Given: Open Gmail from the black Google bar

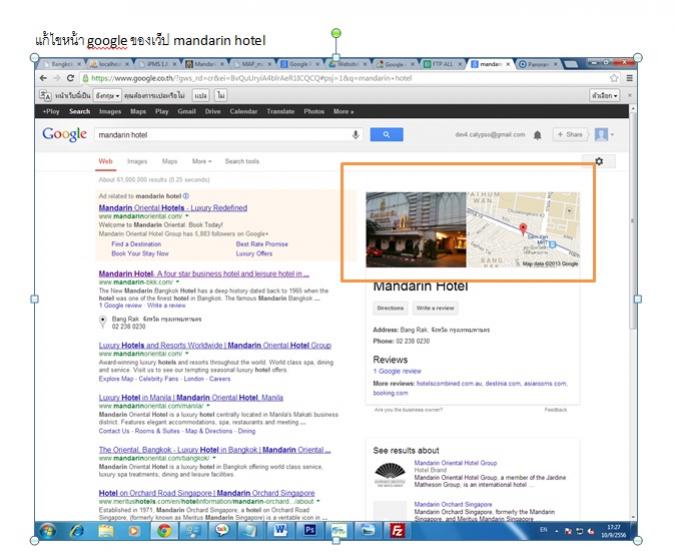Looking at the screenshot, I should coord(186,111).
